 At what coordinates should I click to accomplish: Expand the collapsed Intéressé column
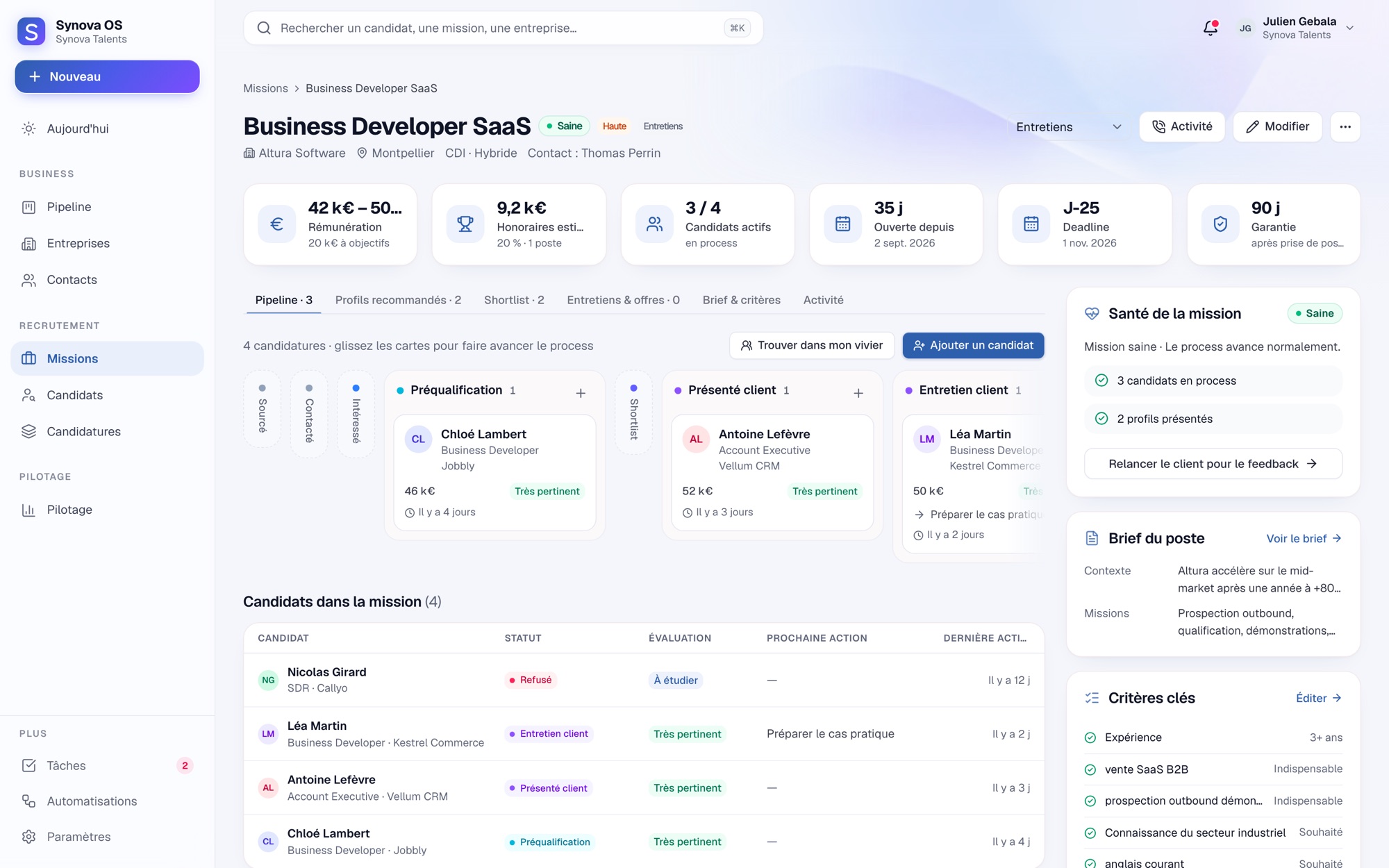[x=356, y=414]
